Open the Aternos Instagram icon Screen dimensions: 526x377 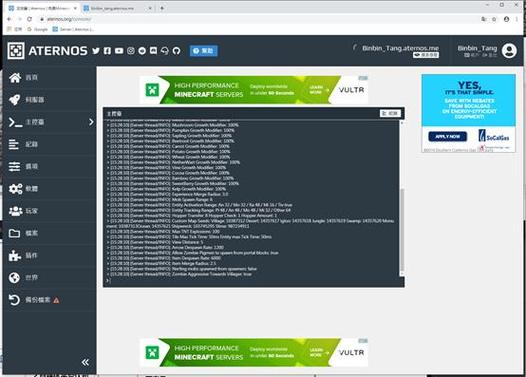click(x=131, y=51)
